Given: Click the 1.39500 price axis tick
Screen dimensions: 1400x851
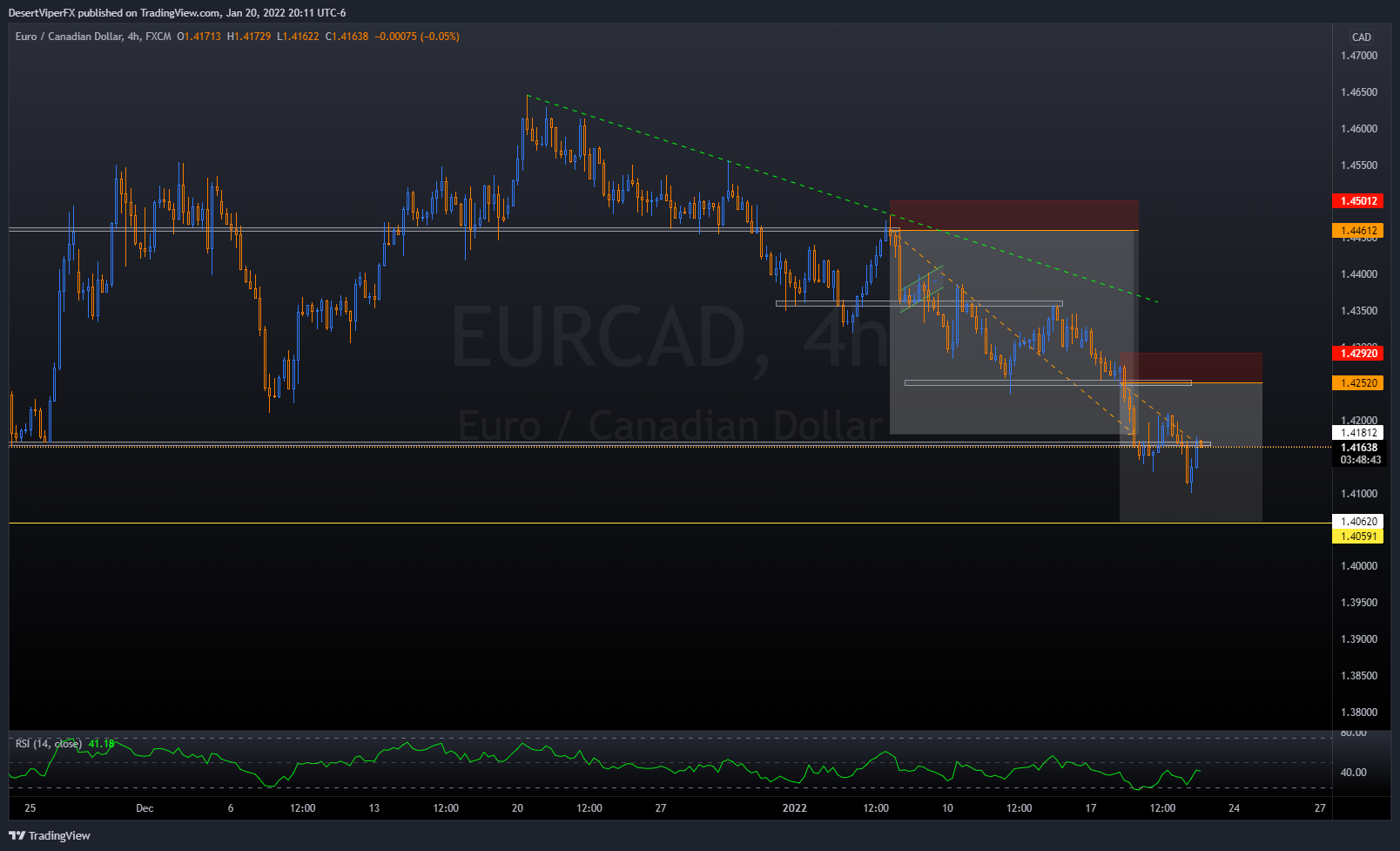Looking at the screenshot, I should [1359, 603].
